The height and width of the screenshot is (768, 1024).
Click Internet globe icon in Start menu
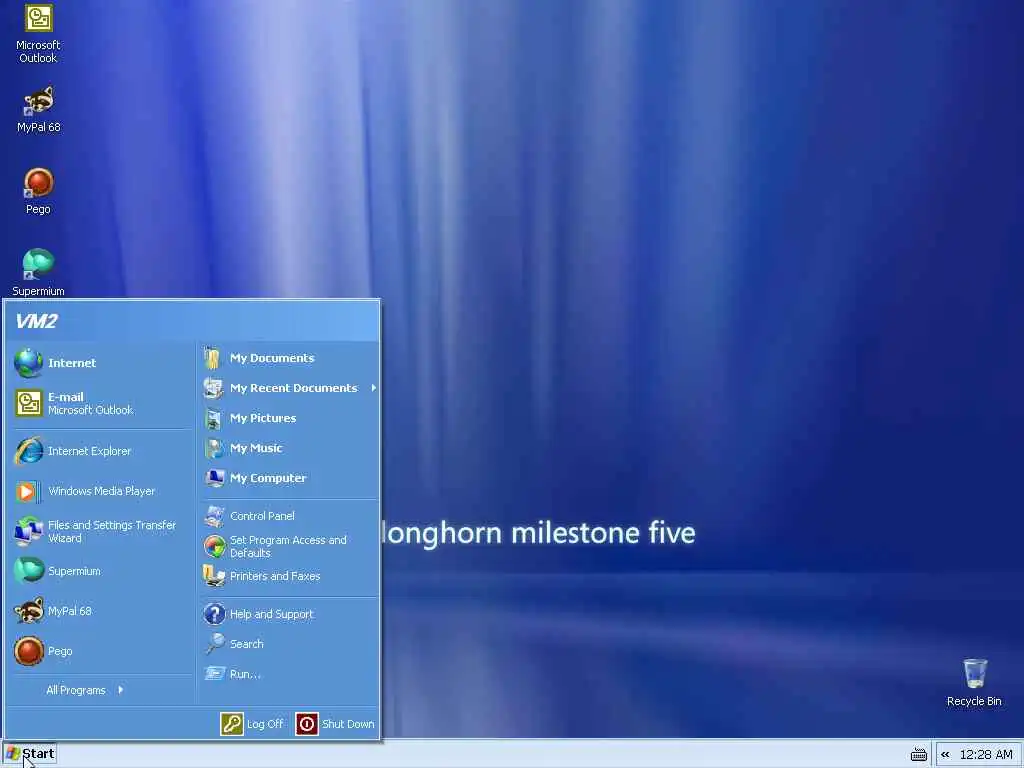pyautogui.click(x=29, y=363)
